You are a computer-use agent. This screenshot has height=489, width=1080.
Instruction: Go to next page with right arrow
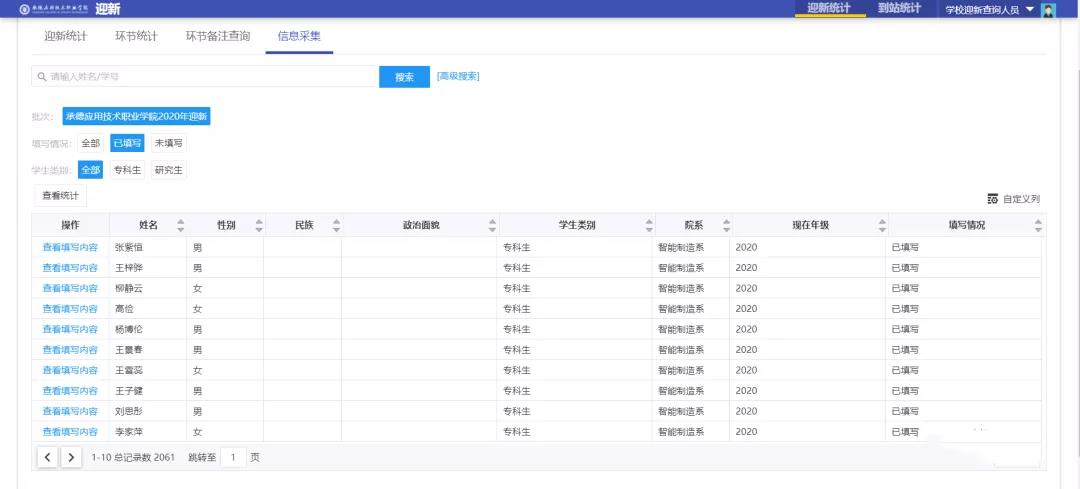(71, 457)
